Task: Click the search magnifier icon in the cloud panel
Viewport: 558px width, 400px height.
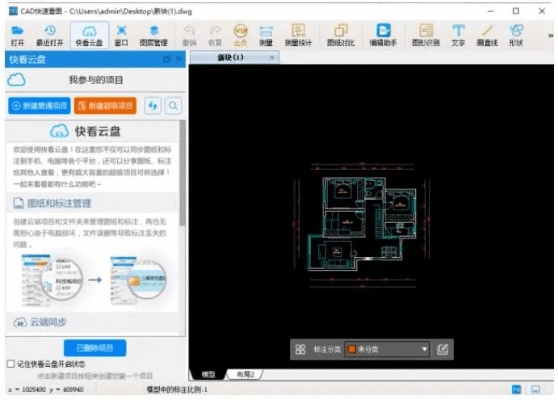Action: [173, 106]
